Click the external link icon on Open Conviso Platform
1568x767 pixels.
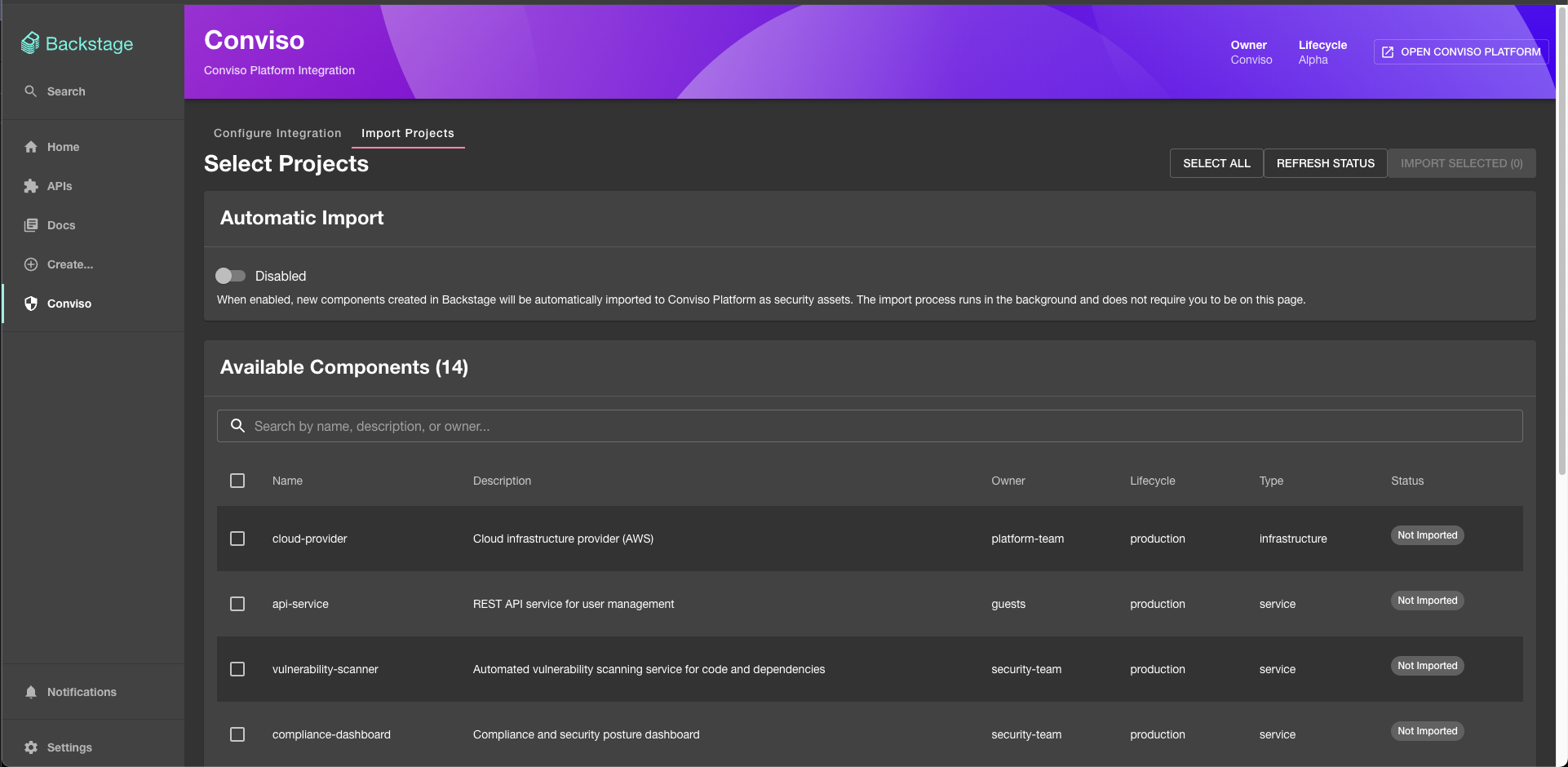1388,52
